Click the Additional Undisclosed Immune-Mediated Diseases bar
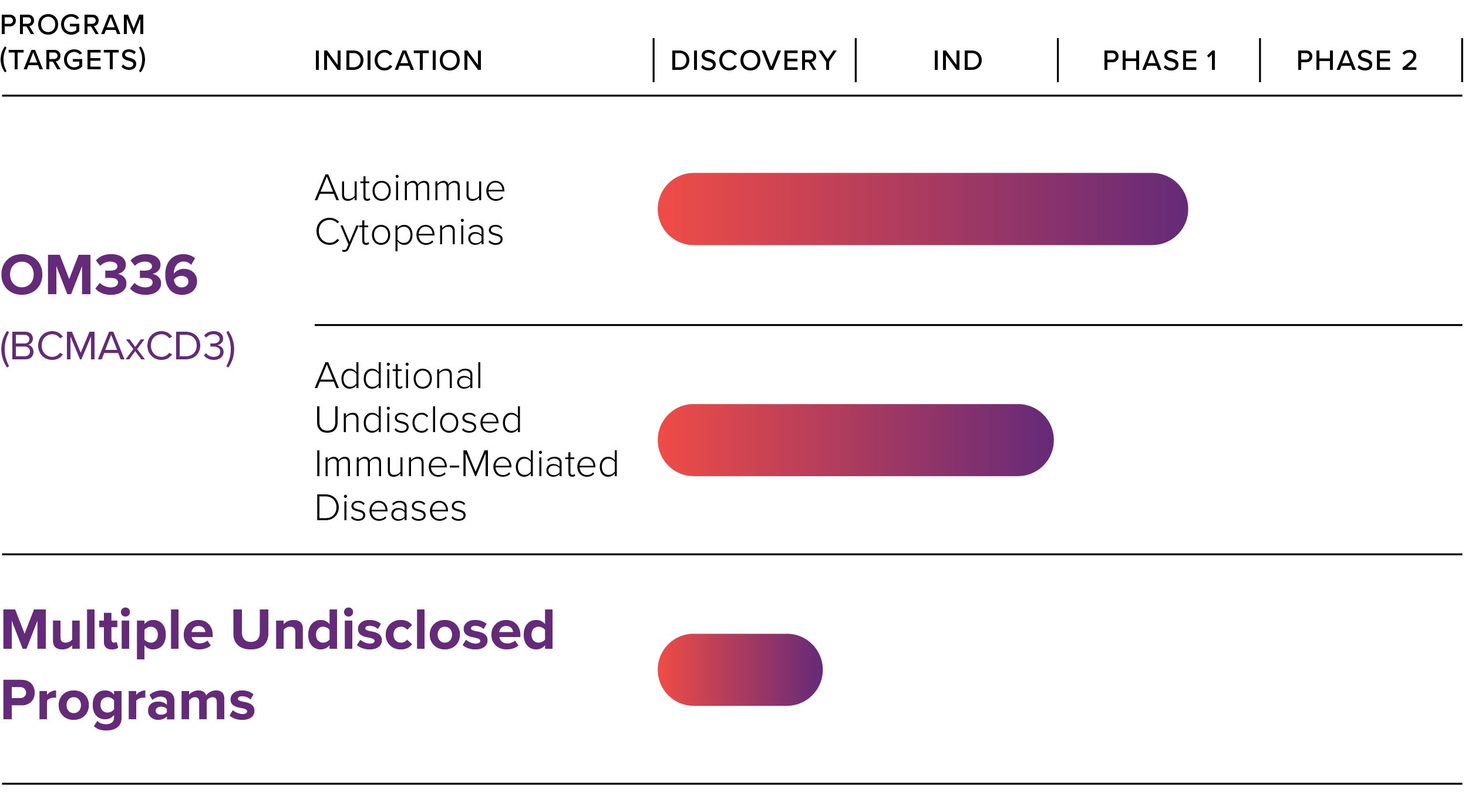1465x812 pixels. pyautogui.click(x=856, y=440)
